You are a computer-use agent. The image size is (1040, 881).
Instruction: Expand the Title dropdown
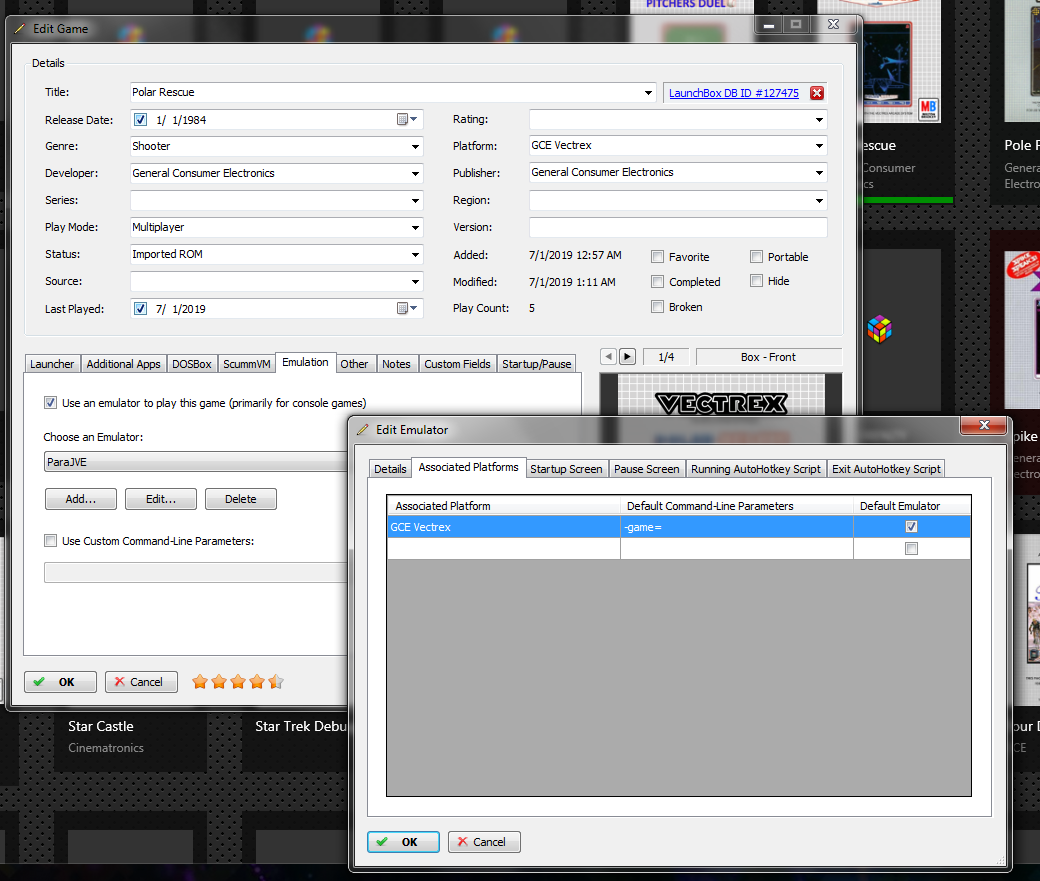[x=648, y=93]
